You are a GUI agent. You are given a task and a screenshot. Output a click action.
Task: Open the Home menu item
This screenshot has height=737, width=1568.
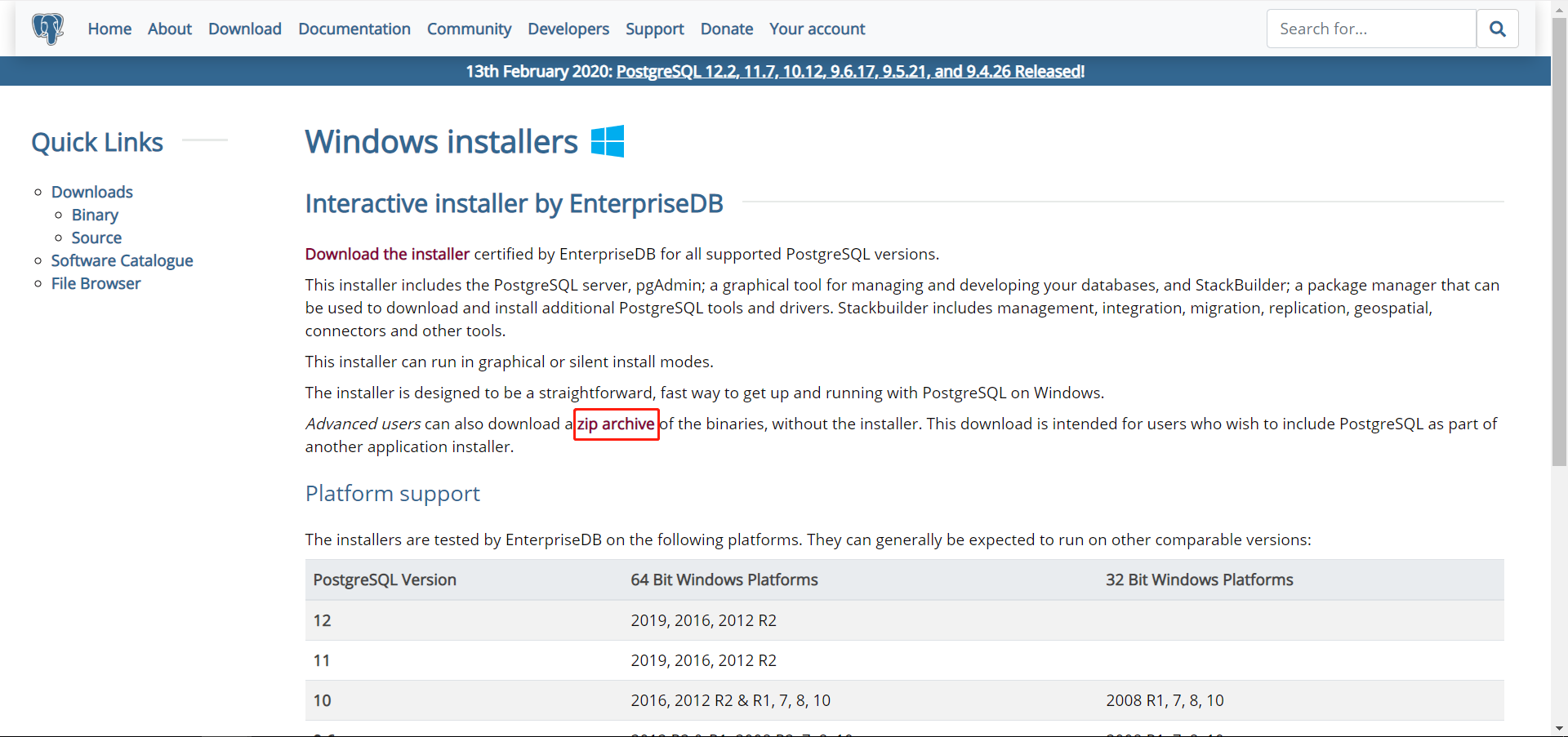click(x=109, y=29)
